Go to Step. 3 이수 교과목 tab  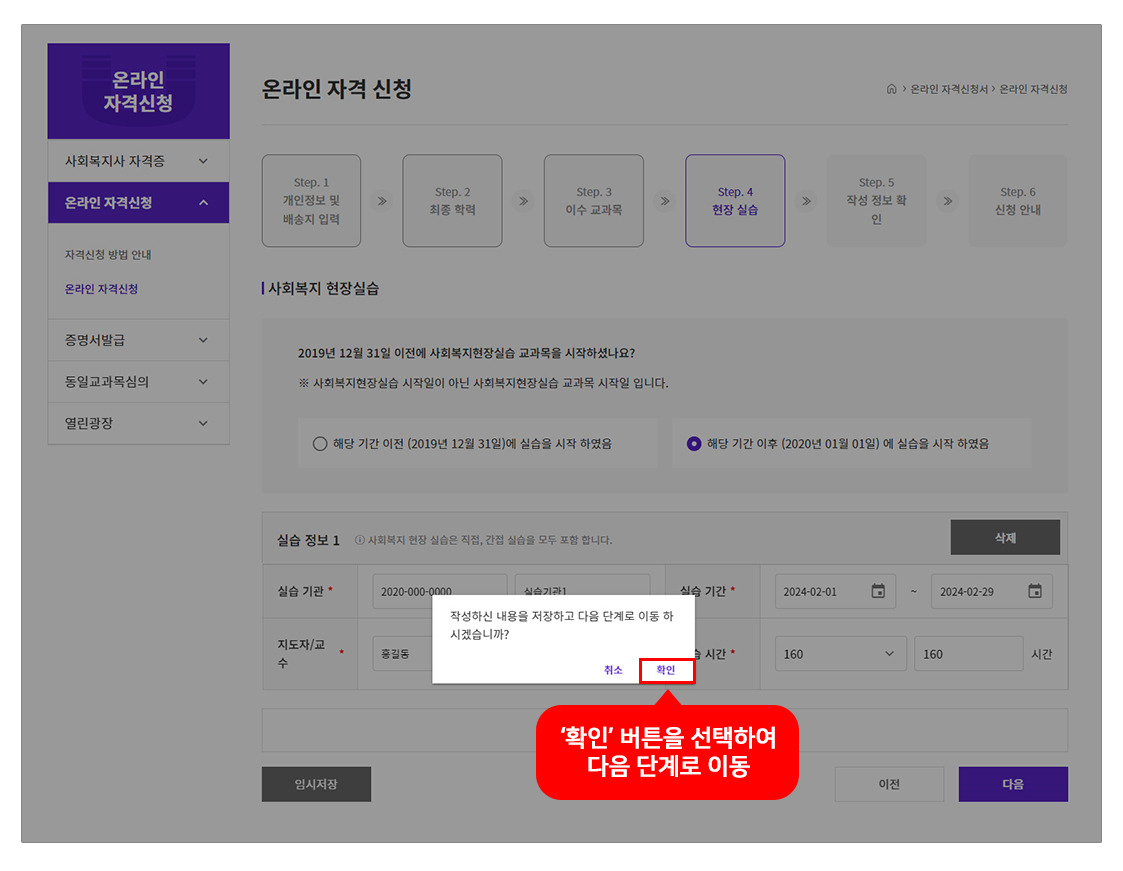pyautogui.click(x=593, y=201)
